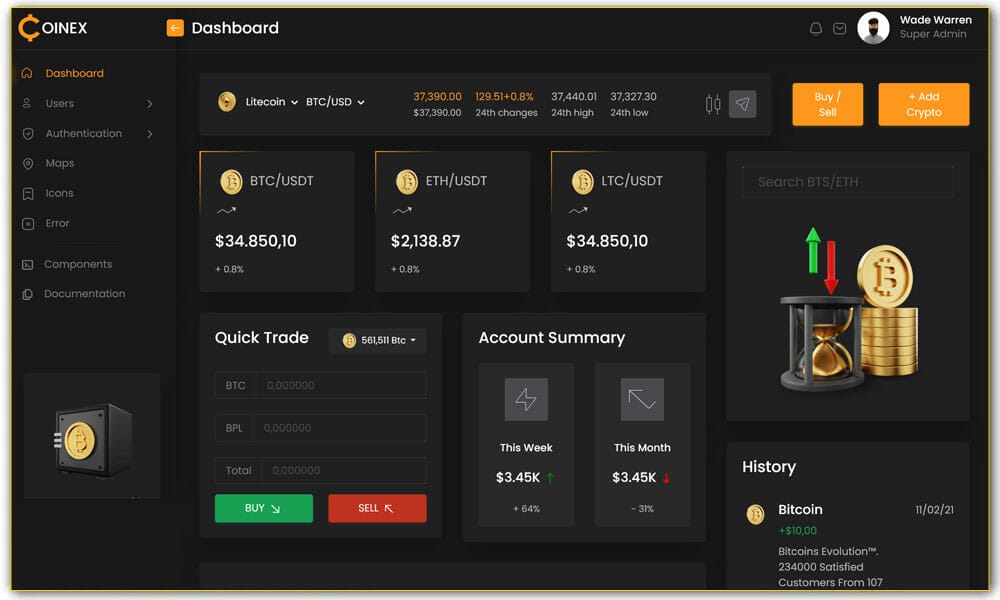Open the messages envelope icon
The width and height of the screenshot is (1000, 600).
coord(841,29)
